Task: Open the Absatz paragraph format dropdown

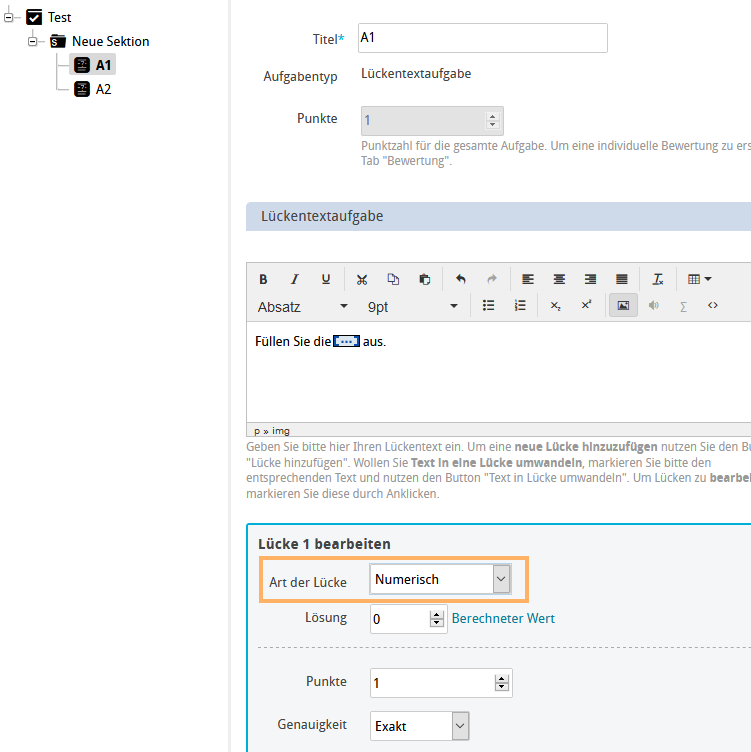Action: coord(303,306)
